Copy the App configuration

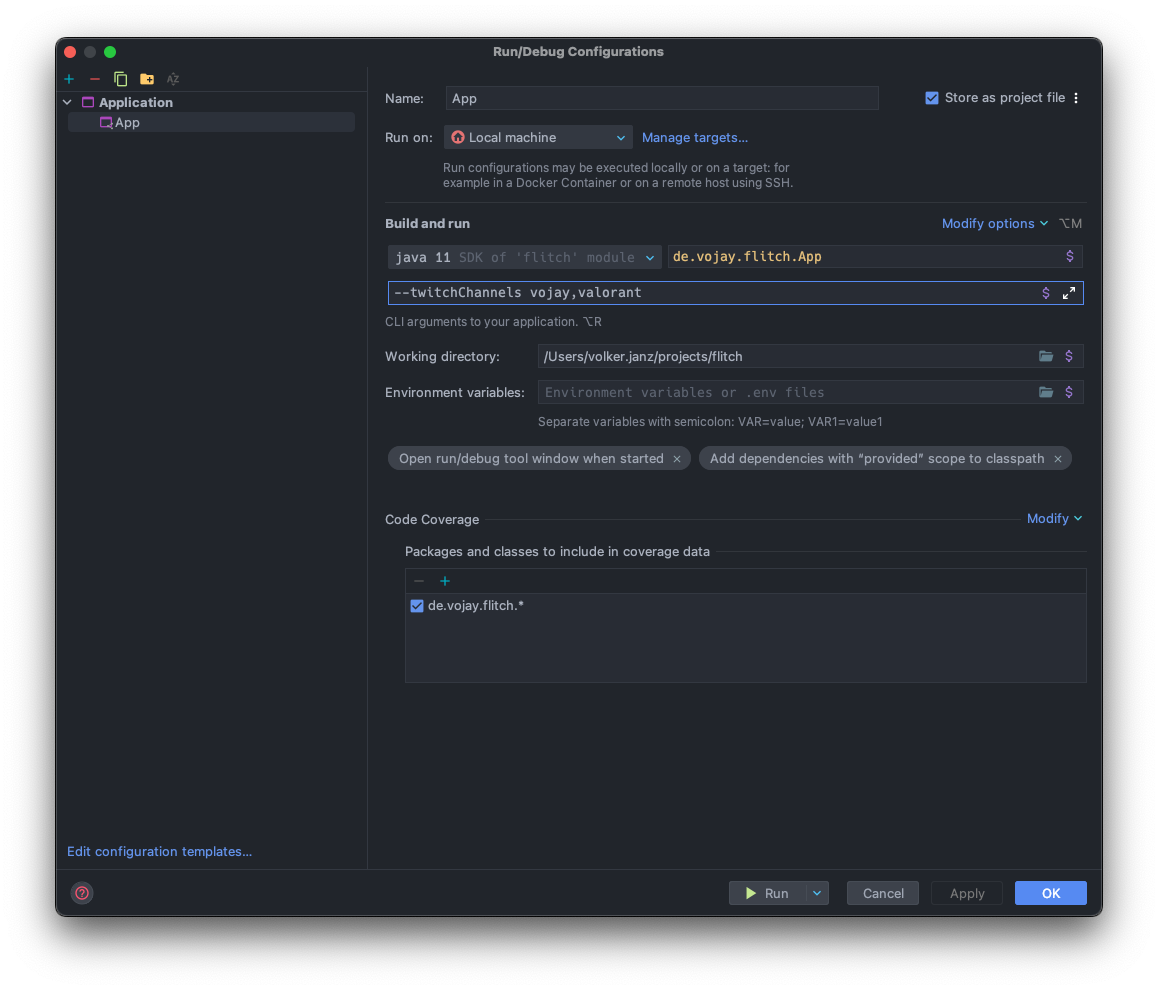point(121,79)
